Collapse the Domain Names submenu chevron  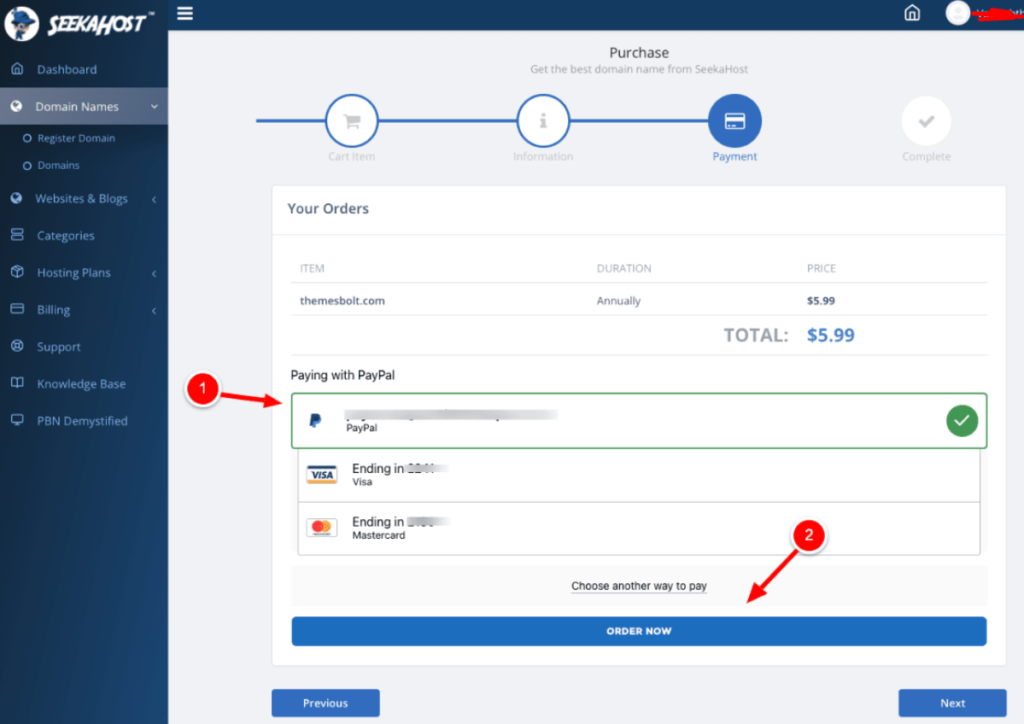click(154, 106)
